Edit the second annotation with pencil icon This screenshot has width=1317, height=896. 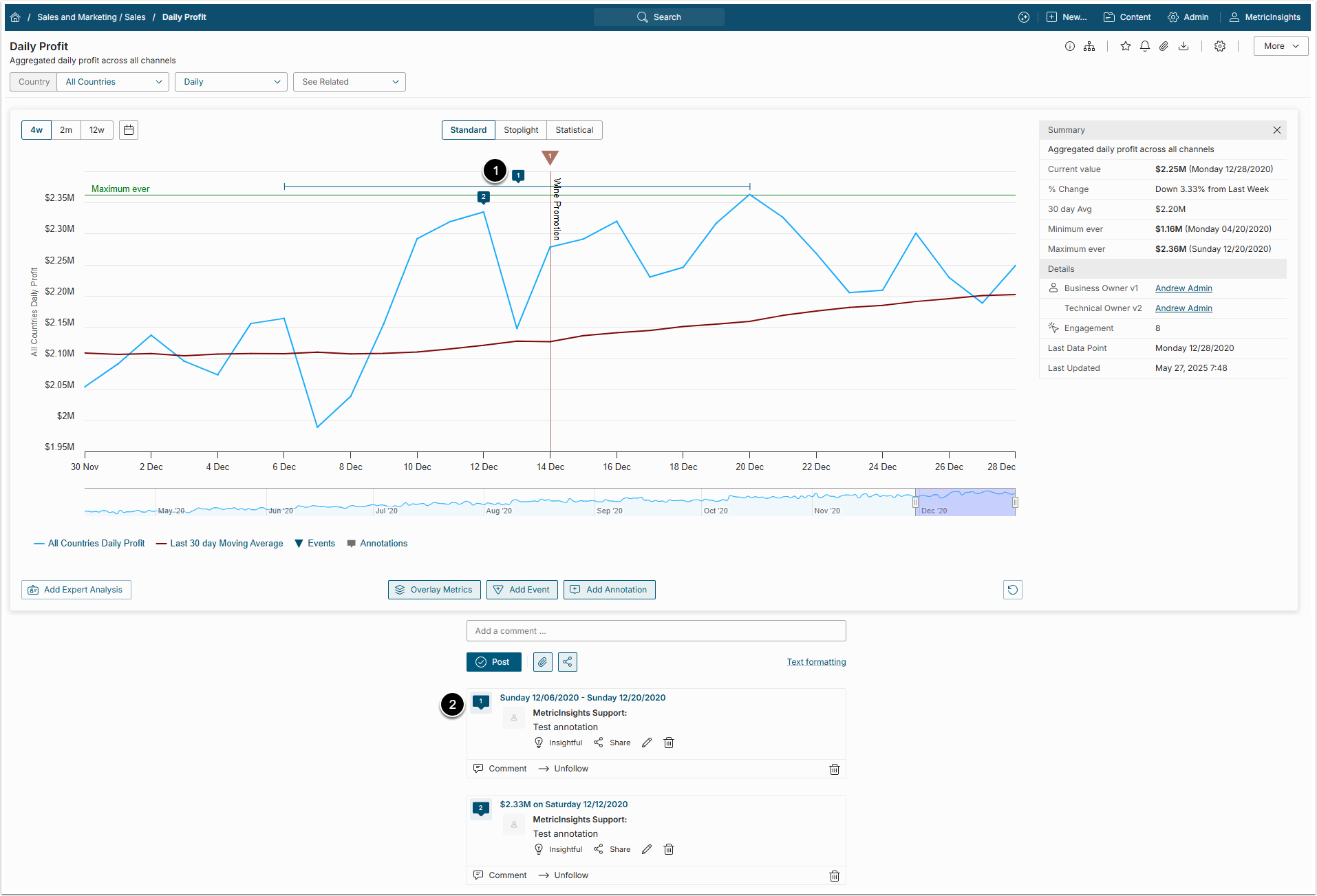[x=646, y=849]
